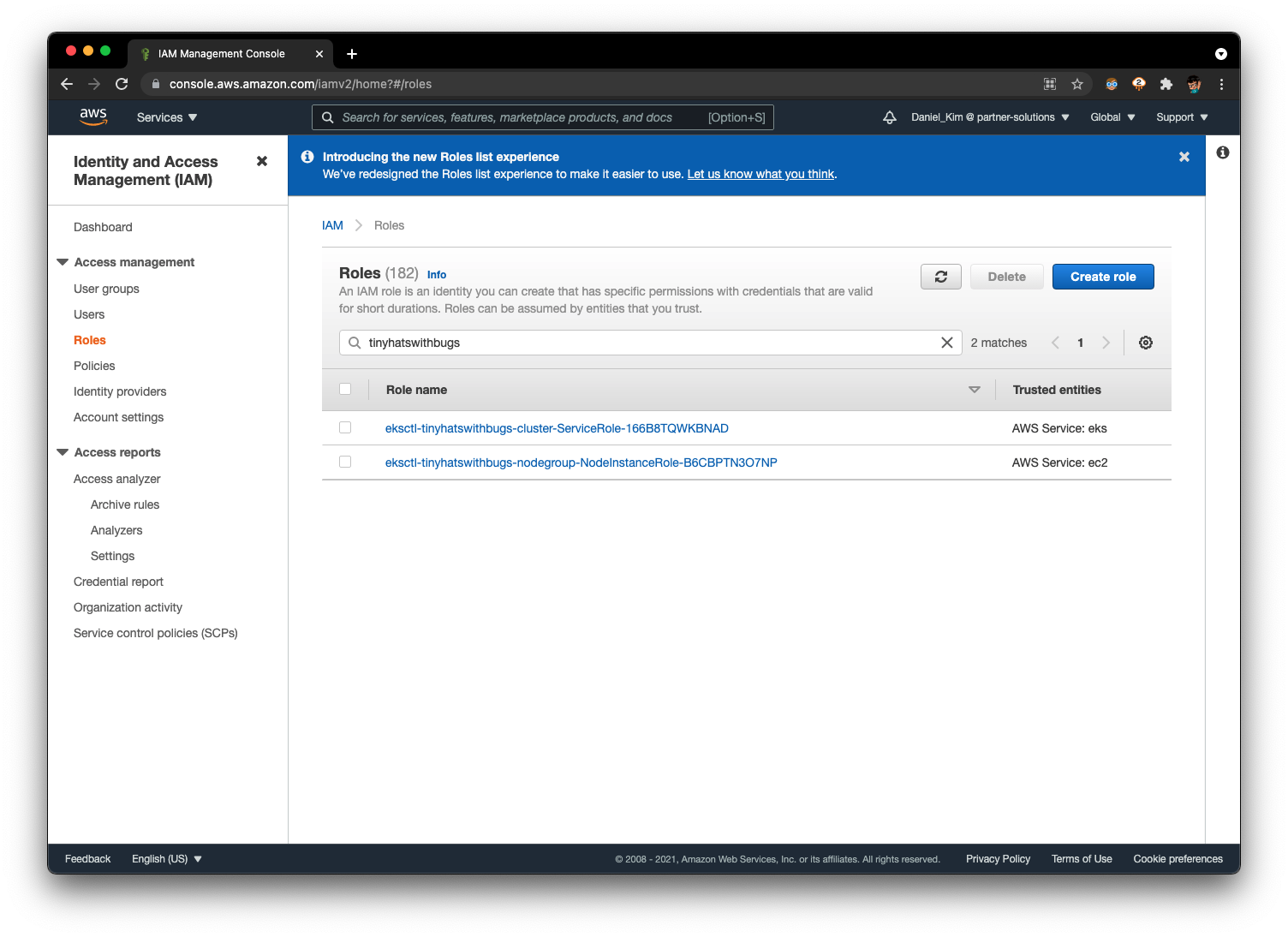
Task: Select the nodegroup-NodeInstanceRole row checkbox
Action: click(x=345, y=462)
